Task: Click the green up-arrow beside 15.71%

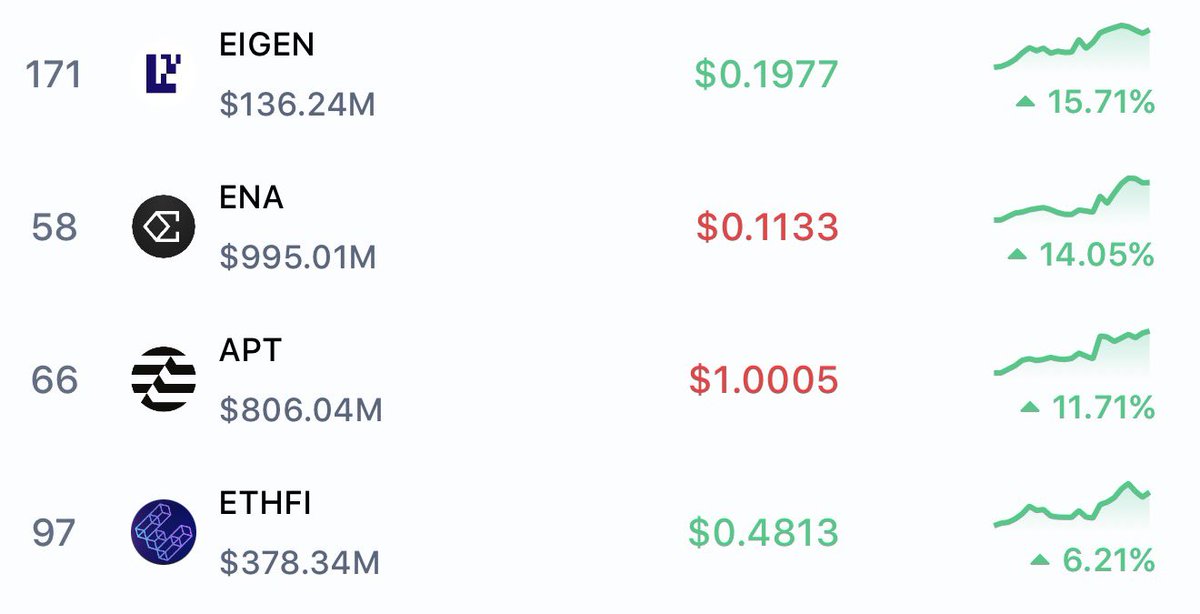Action: click(1025, 101)
